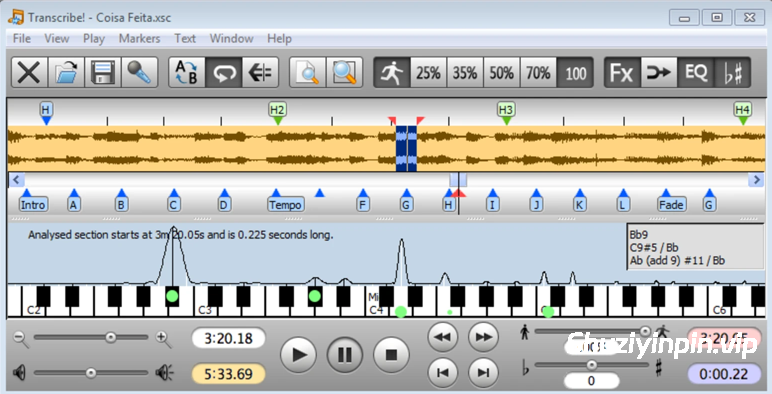The width and height of the screenshot is (772, 394).
Task: Click the flat/sharp tuning icon
Action: 733,73
